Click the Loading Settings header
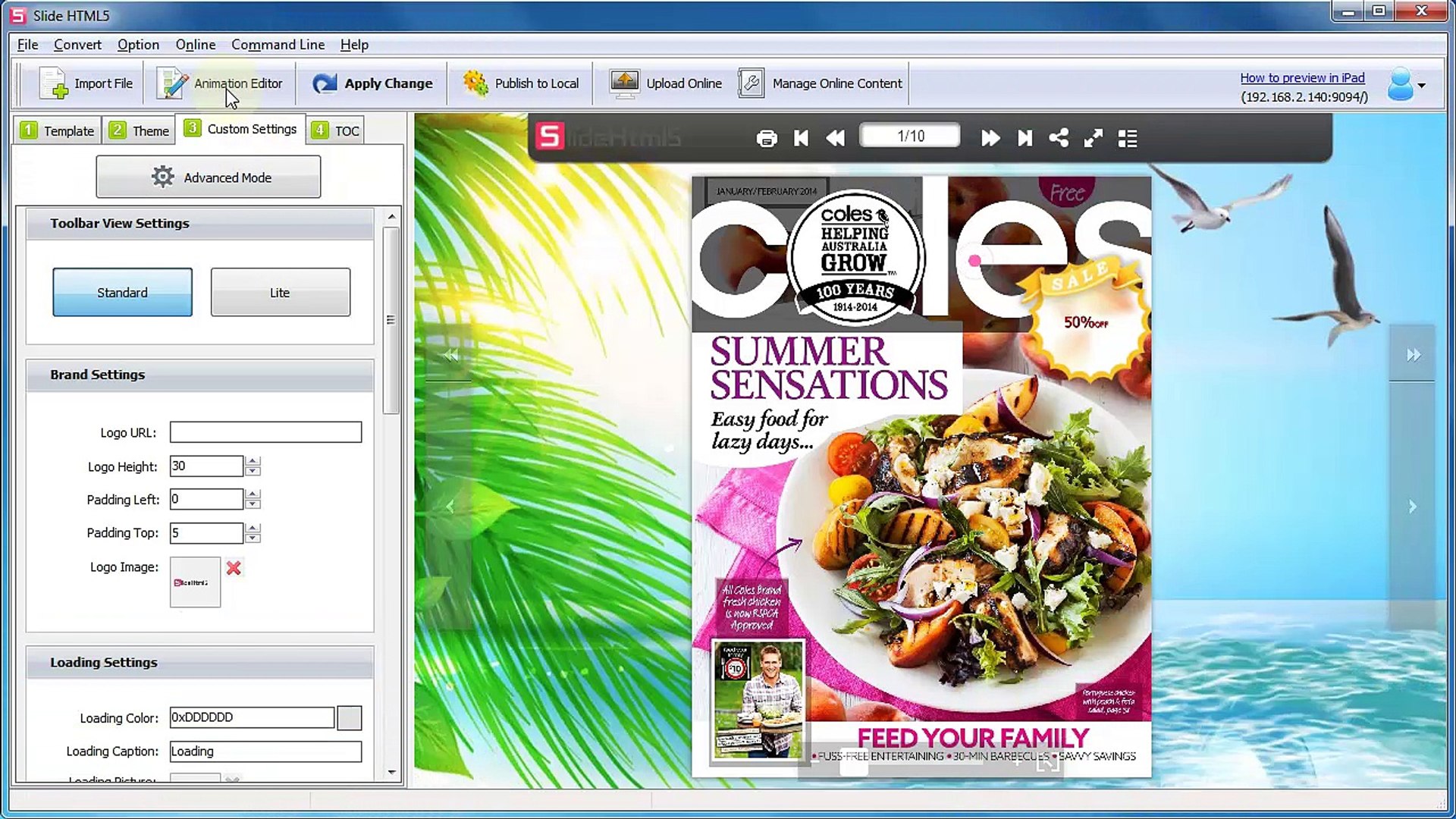 point(199,663)
